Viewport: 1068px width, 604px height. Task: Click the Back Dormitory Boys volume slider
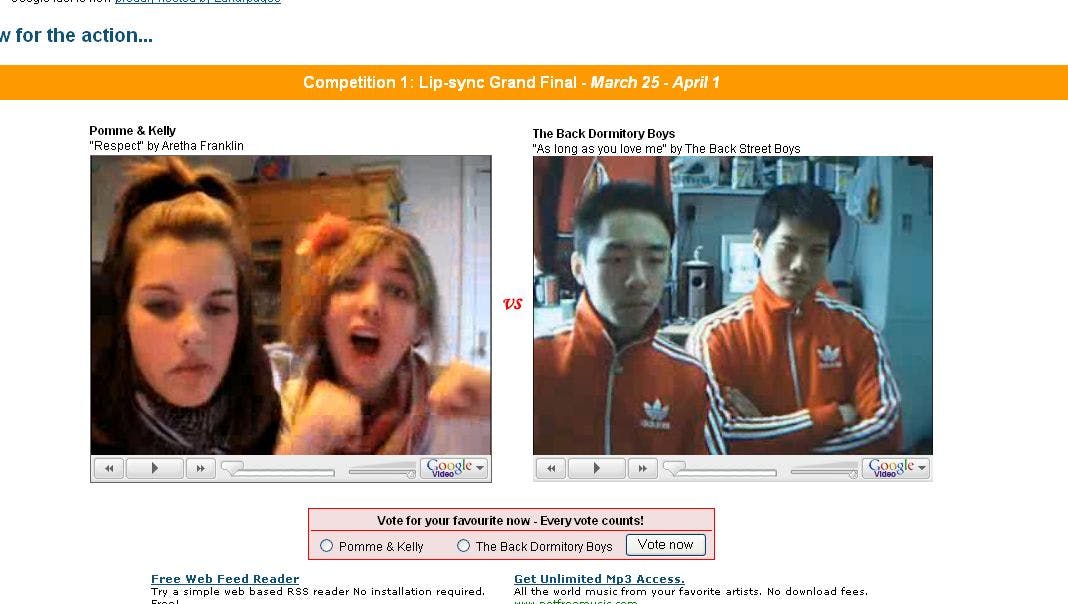tap(824, 470)
